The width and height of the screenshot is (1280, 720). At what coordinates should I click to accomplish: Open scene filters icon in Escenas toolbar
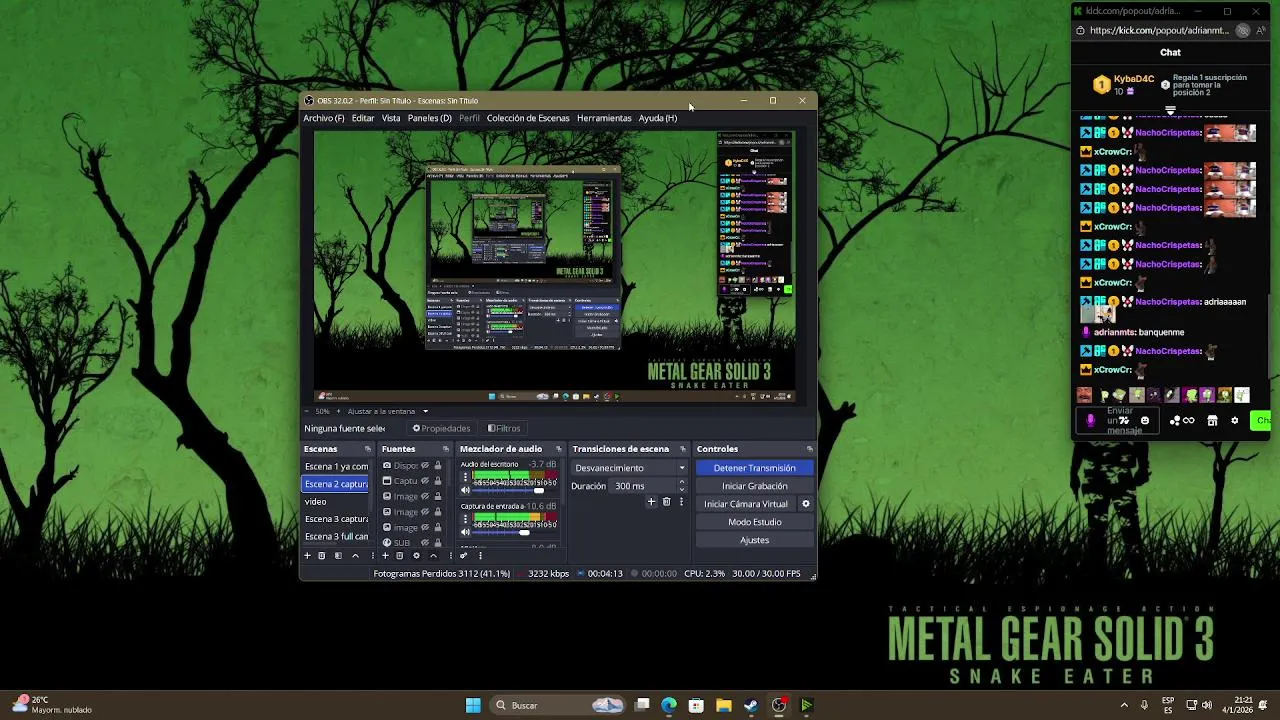338,556
